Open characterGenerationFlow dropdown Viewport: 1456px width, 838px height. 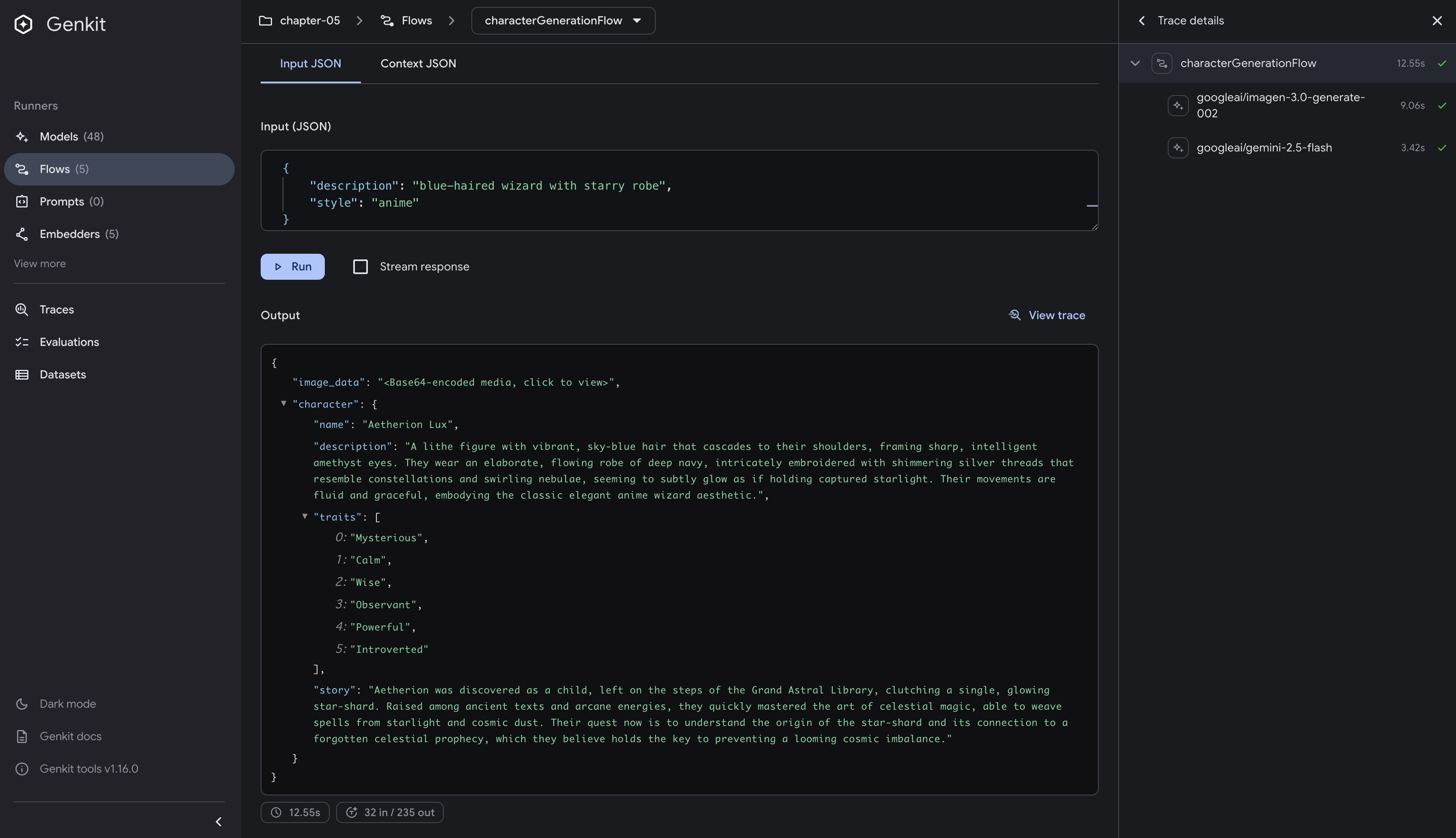pos(563,21)
